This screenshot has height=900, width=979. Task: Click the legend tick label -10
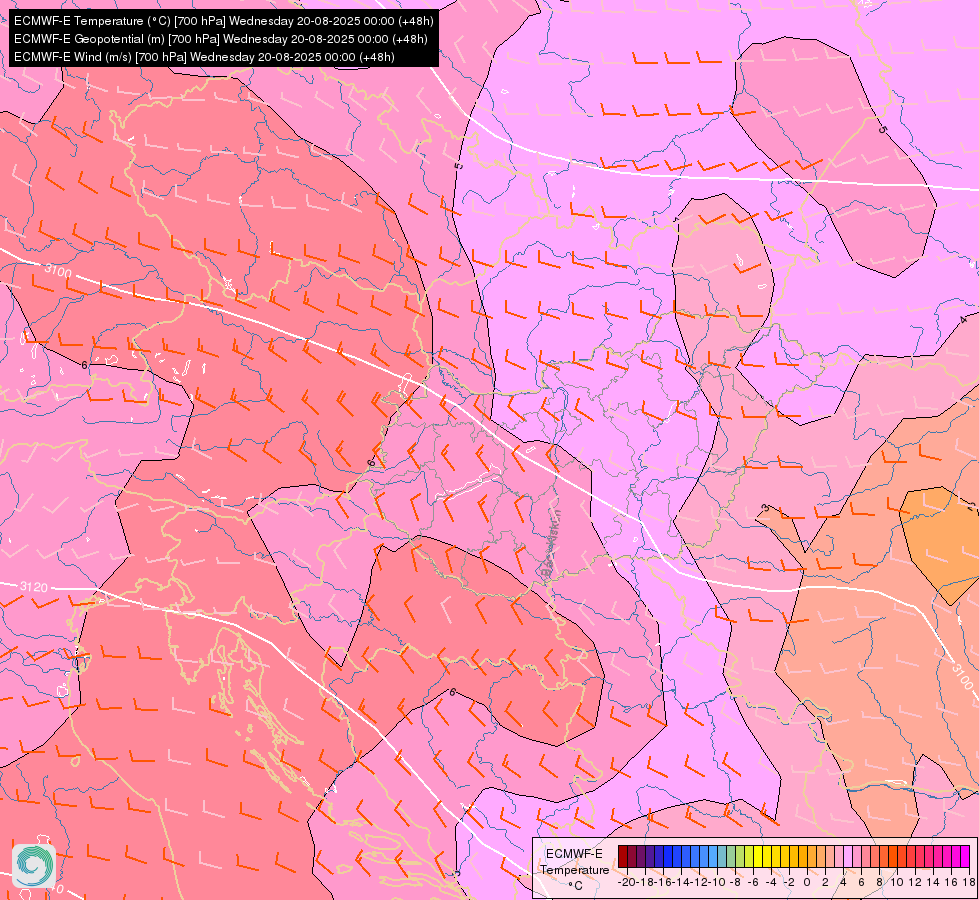click(x=718, y=882)
